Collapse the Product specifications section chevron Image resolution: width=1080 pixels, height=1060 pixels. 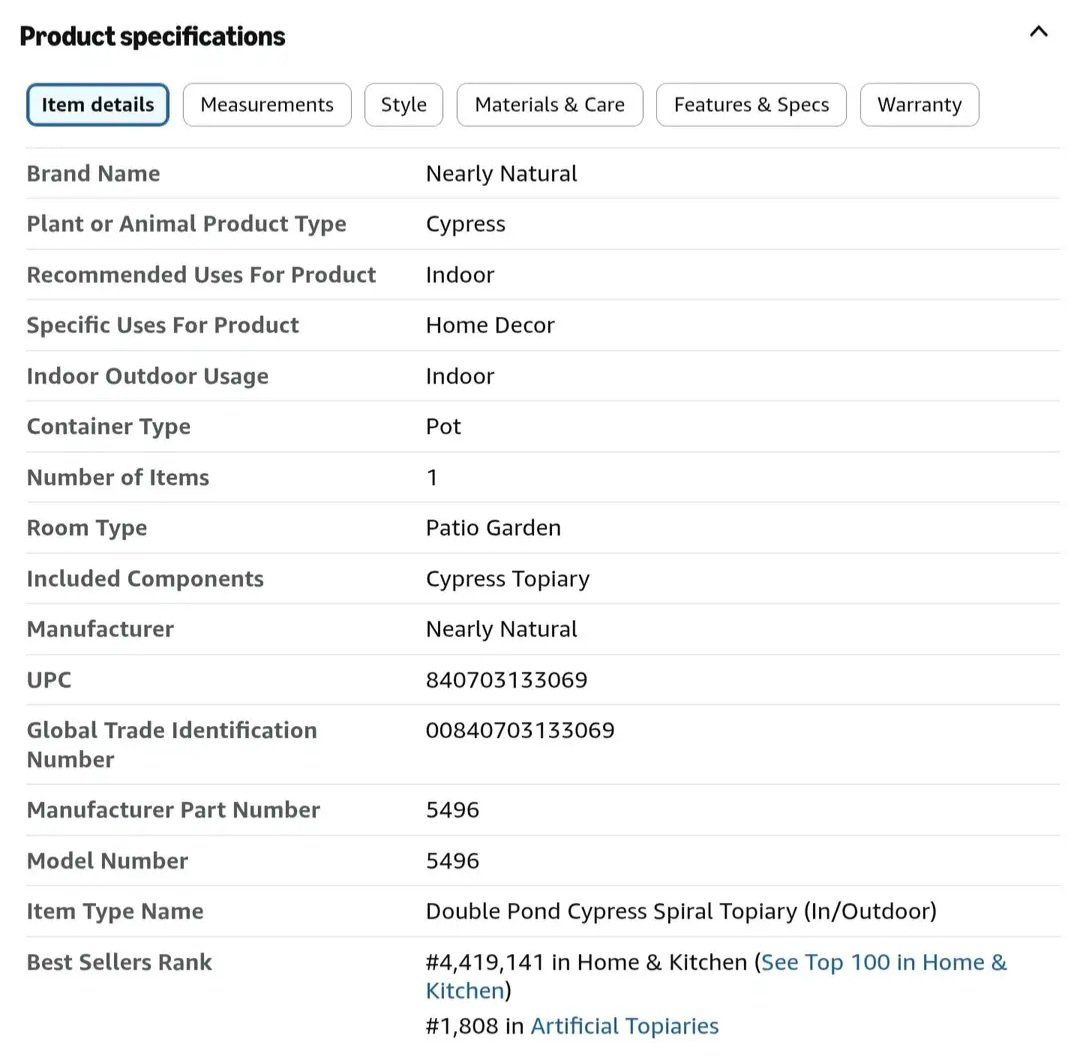1039,32
